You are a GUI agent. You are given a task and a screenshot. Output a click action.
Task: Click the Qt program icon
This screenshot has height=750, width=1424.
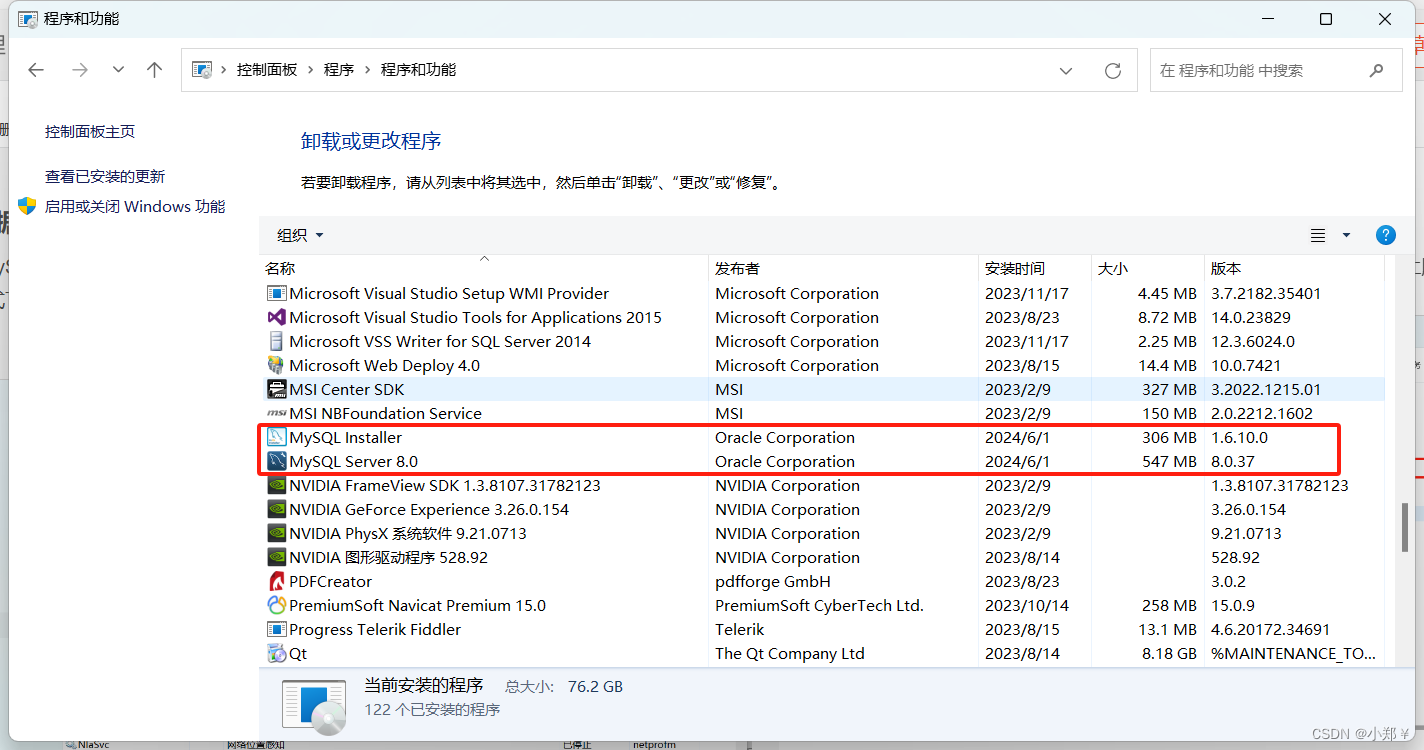click(x=277, y=653)
